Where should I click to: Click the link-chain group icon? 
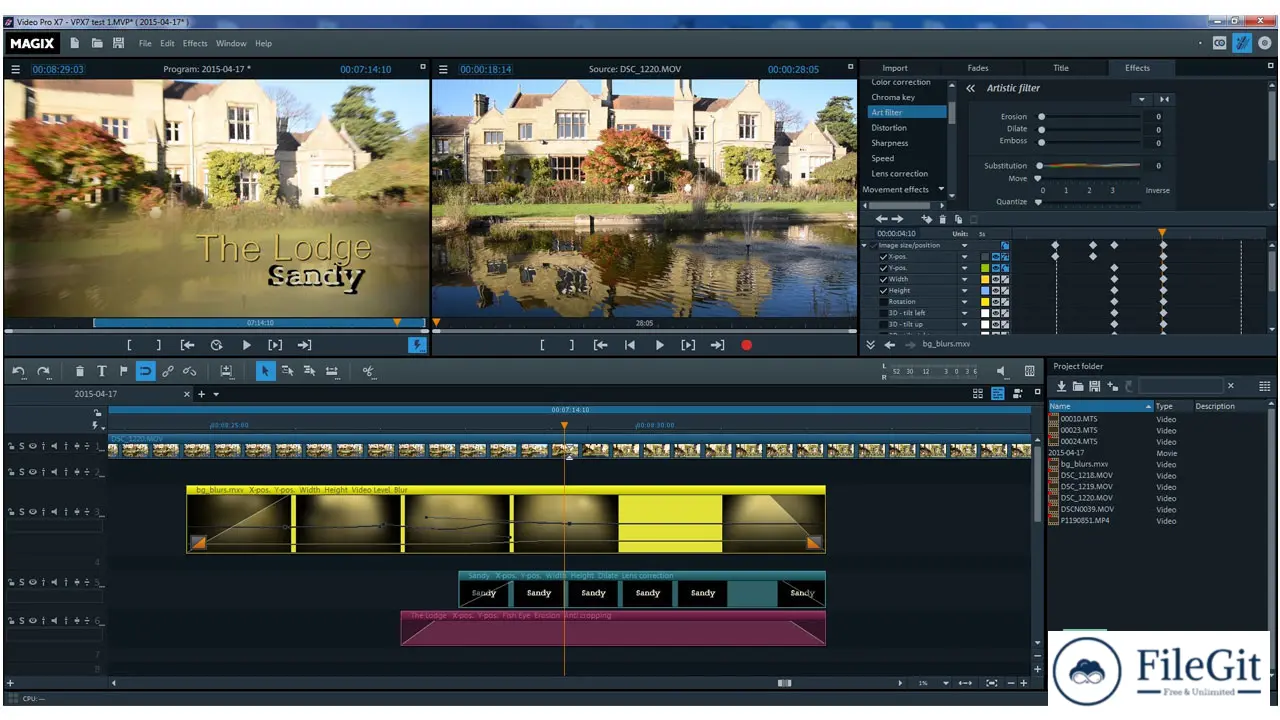(x=167, y=371)
